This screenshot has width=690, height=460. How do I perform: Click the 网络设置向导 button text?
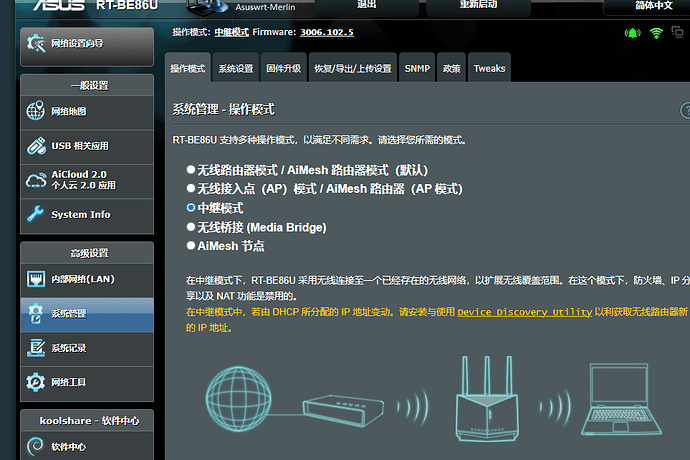tap(77, 43)
